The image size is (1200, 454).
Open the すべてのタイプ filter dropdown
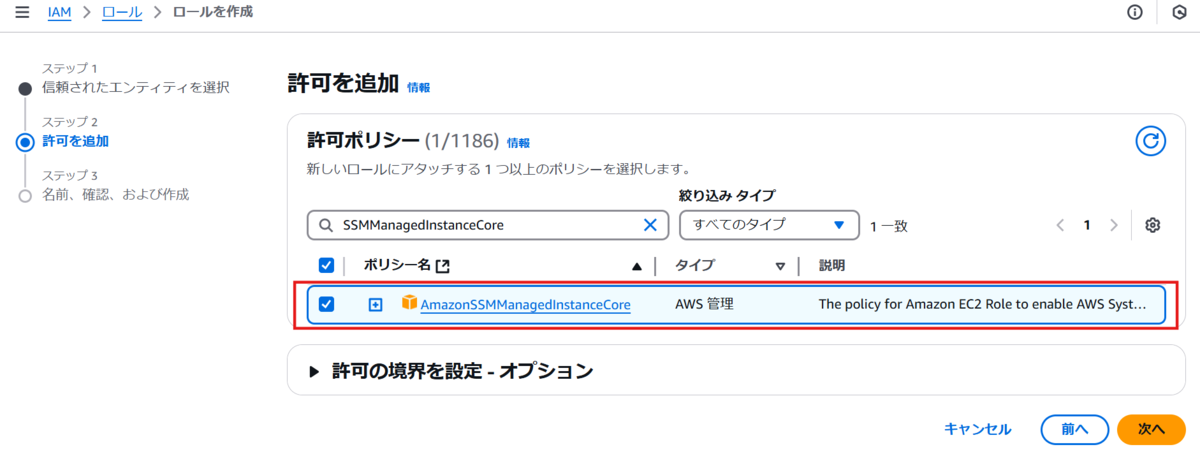point(769,225)
